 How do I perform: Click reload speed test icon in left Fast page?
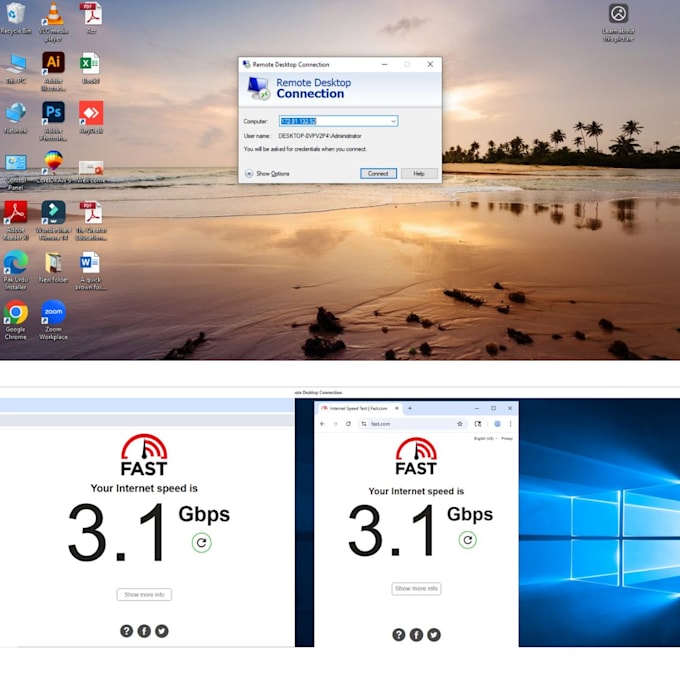pyautogui.click(x=201, y=543)
